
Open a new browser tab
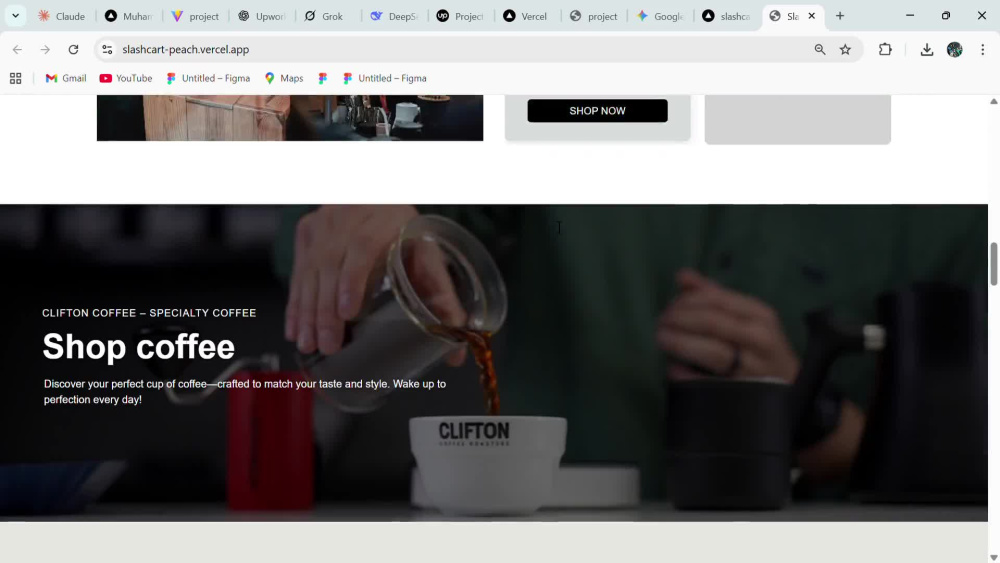pyautogui.click(x=840, y=16)
